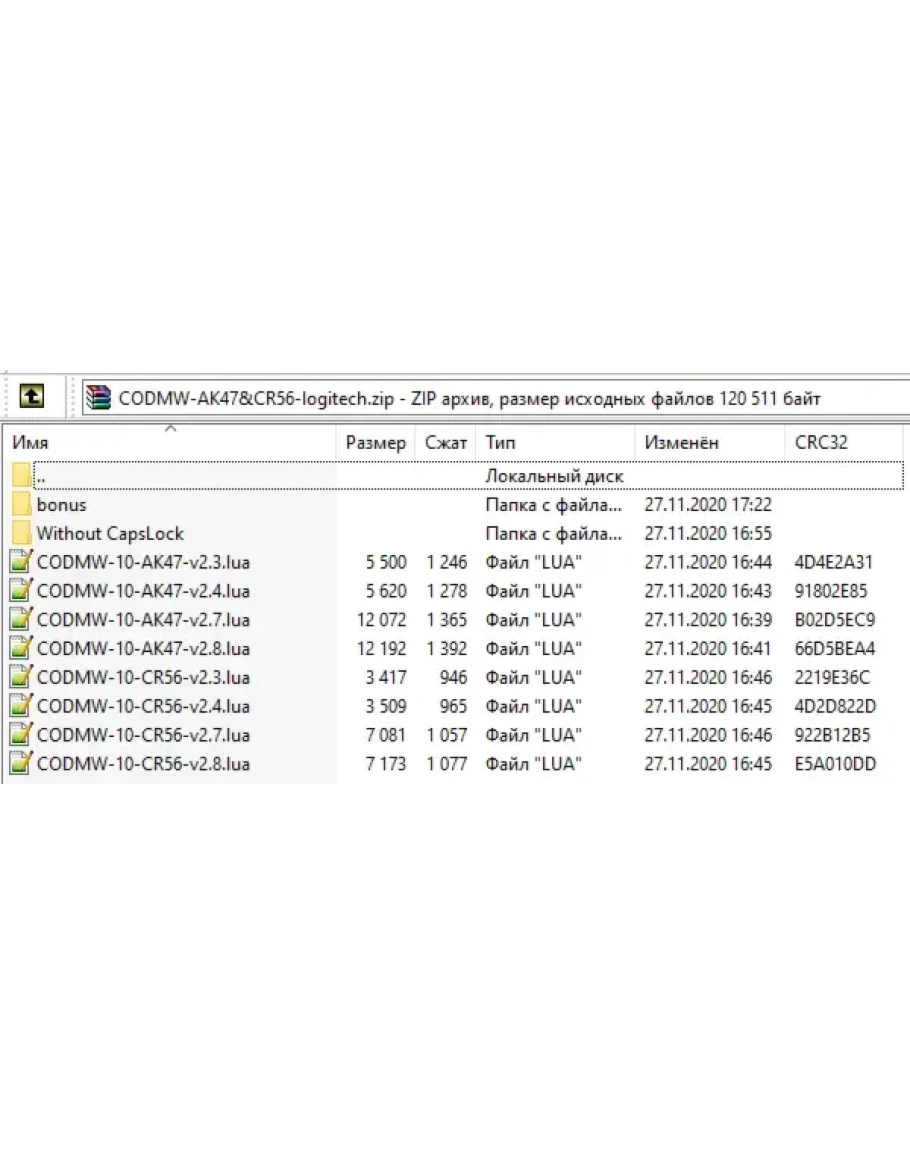The height and width of the screenshot is (1155, 910).
Task: Click the CODMW-10-CR56-v2.8.lua file icon
Action: (x=21, y=765)
